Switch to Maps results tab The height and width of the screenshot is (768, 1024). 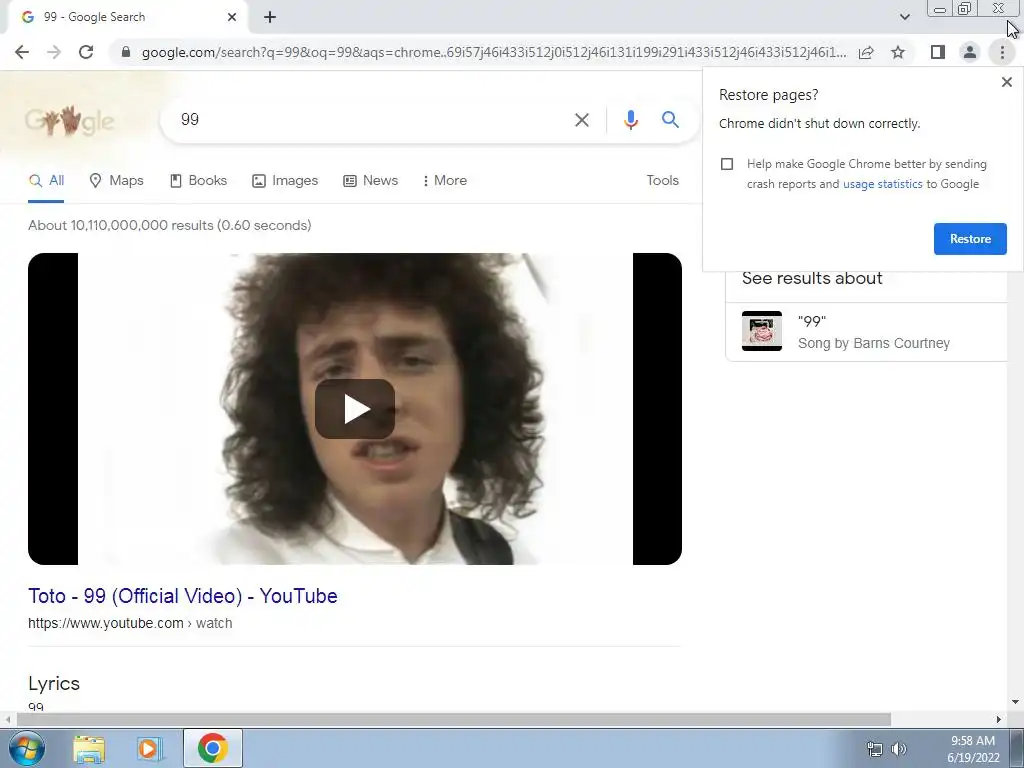(116, 180)
